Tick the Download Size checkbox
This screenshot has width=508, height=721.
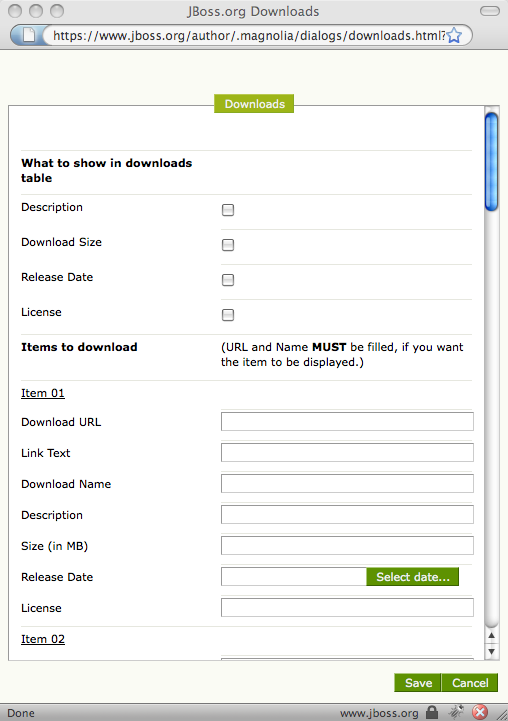pyautogui.click(x=228, y=245)
